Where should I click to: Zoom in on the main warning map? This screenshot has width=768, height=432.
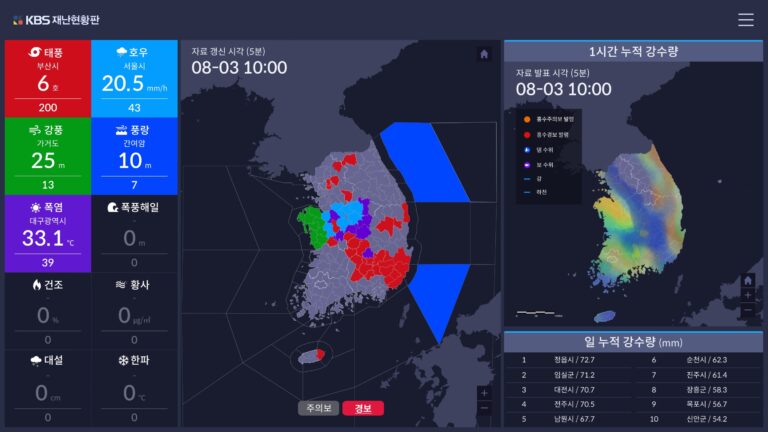pyautogui.click(x=484, y=393)
